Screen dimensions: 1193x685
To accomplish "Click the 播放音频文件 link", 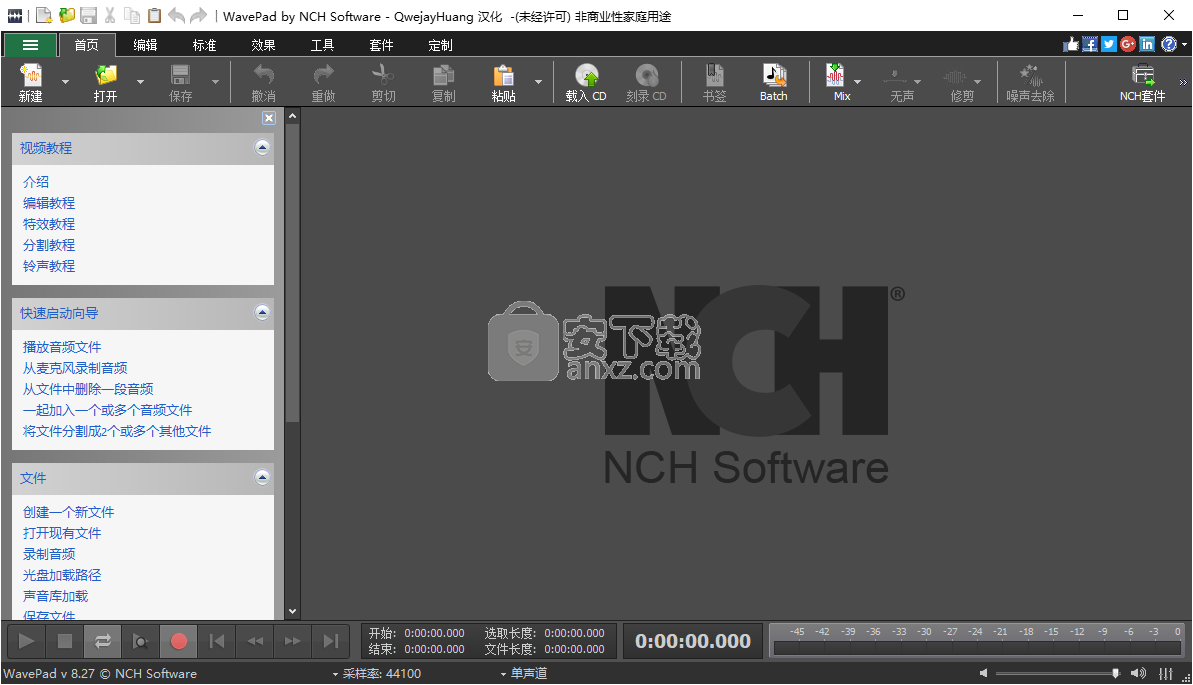I will tap(62, 347).
